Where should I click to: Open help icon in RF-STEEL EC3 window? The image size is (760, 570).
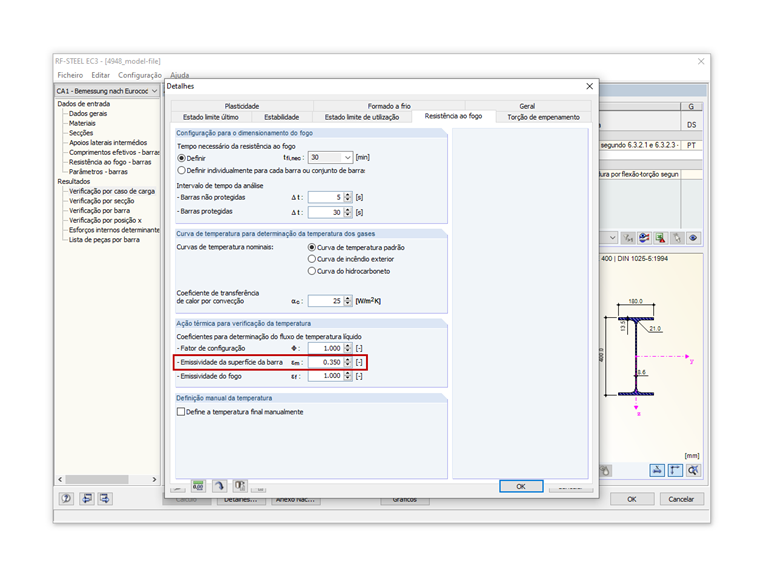(66, 498)
